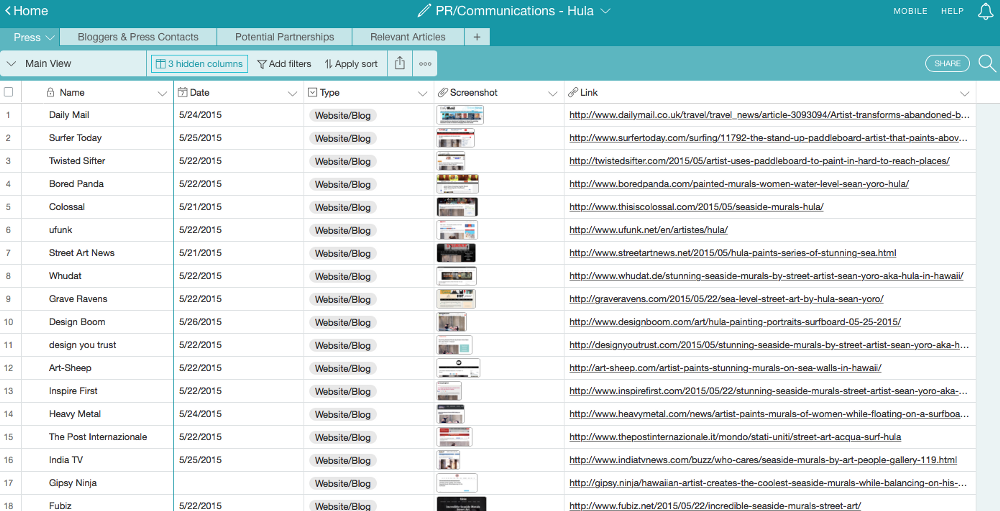1000x511 pixels.
Task: Open Street Art News screenshot thumbnail
Action: (x=456, y=253)
